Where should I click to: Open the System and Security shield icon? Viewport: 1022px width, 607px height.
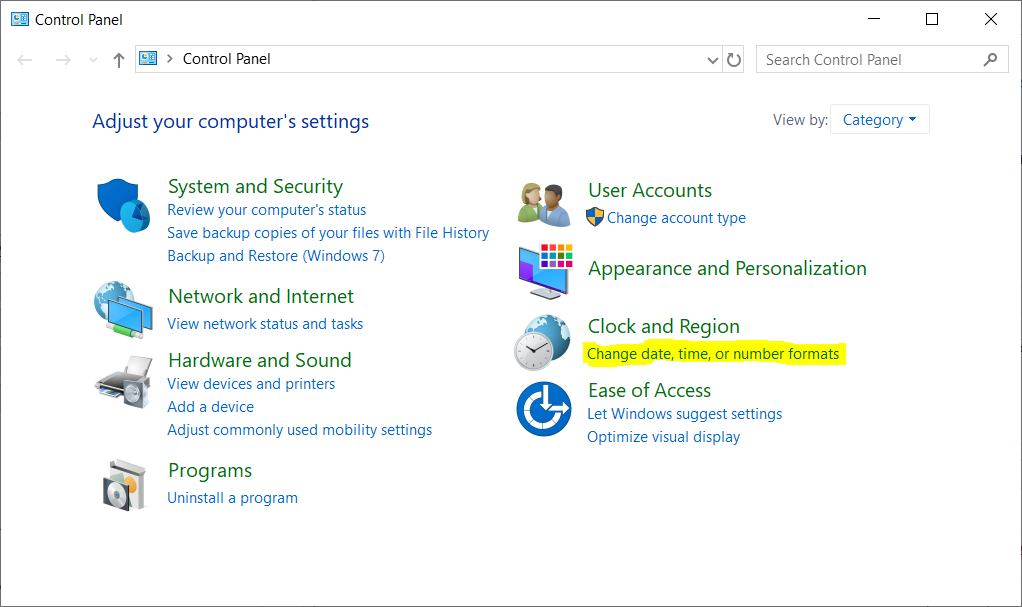(x=124, y=205)
